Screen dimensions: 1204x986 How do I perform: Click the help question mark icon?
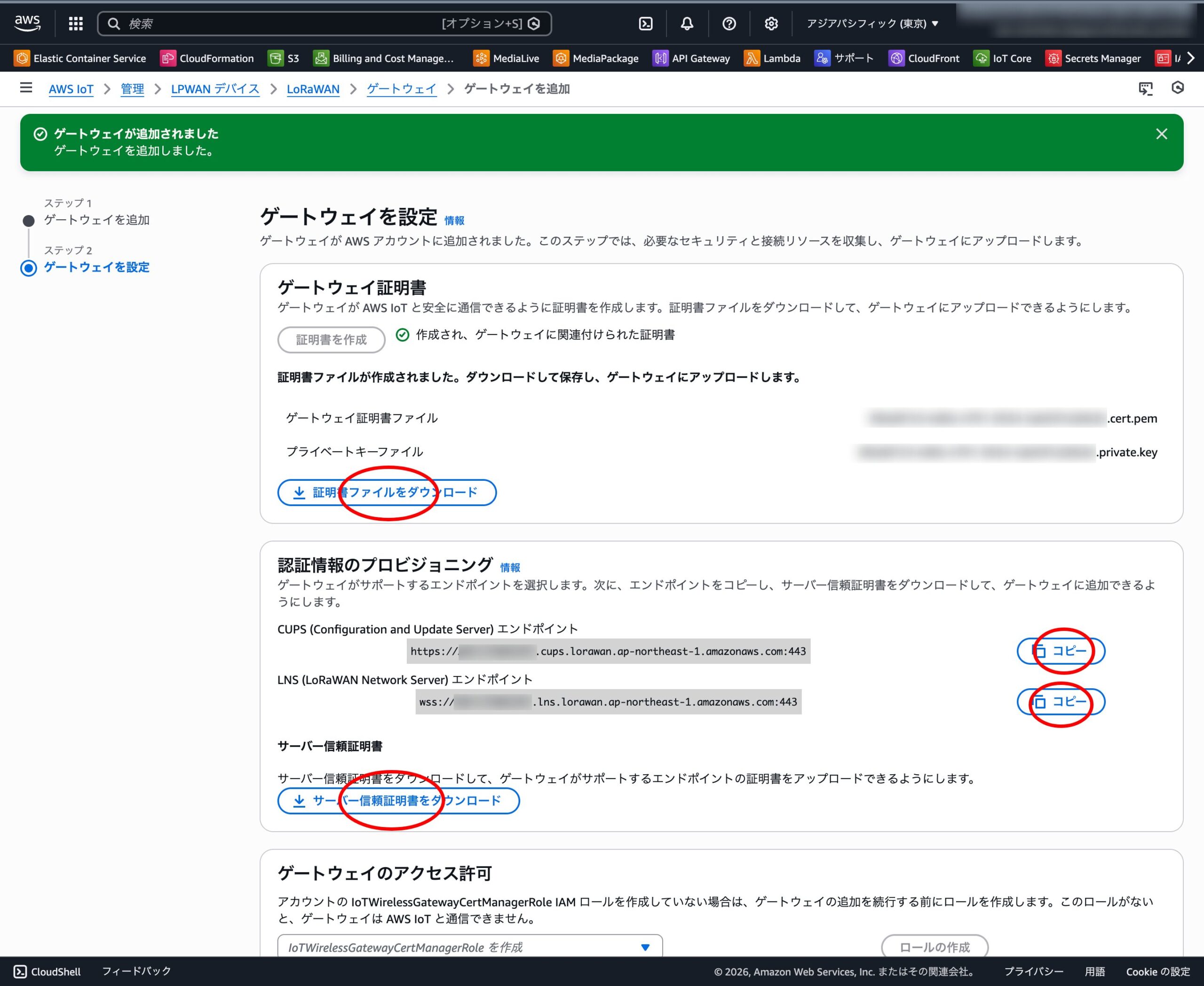click(729, 24)
